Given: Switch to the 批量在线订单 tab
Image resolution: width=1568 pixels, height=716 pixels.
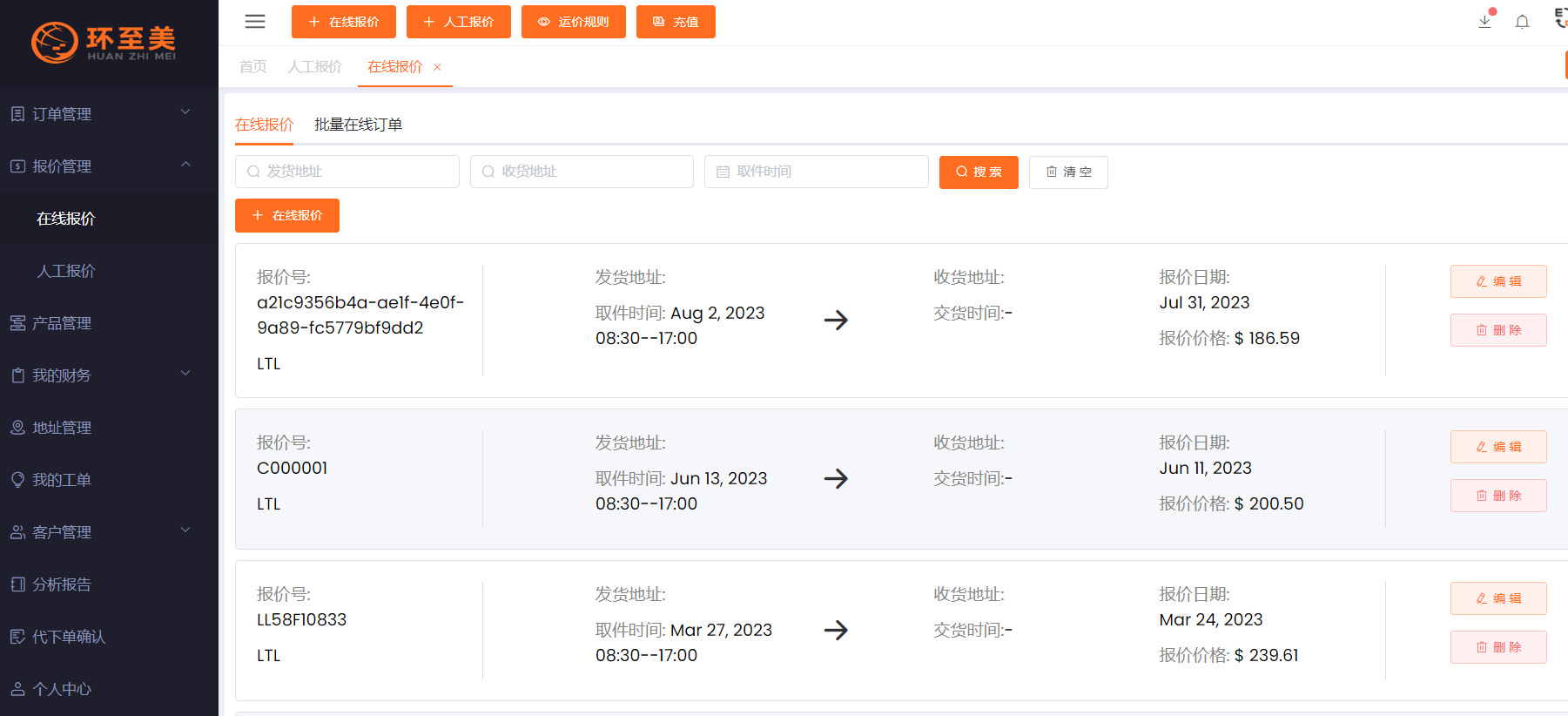Looking at the screenshot, I should (358, 125).
